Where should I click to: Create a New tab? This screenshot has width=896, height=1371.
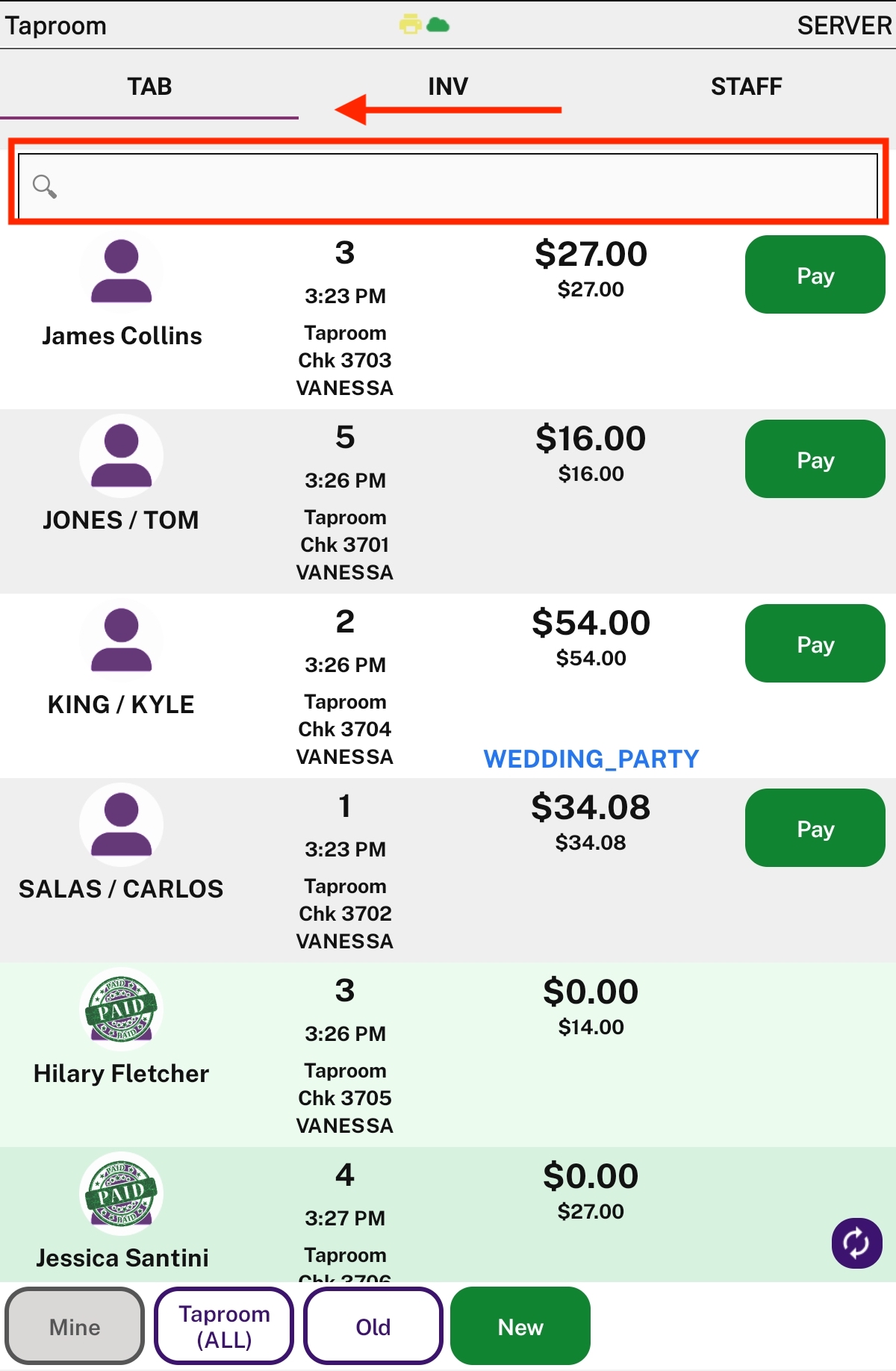[x=520, y=1326]
